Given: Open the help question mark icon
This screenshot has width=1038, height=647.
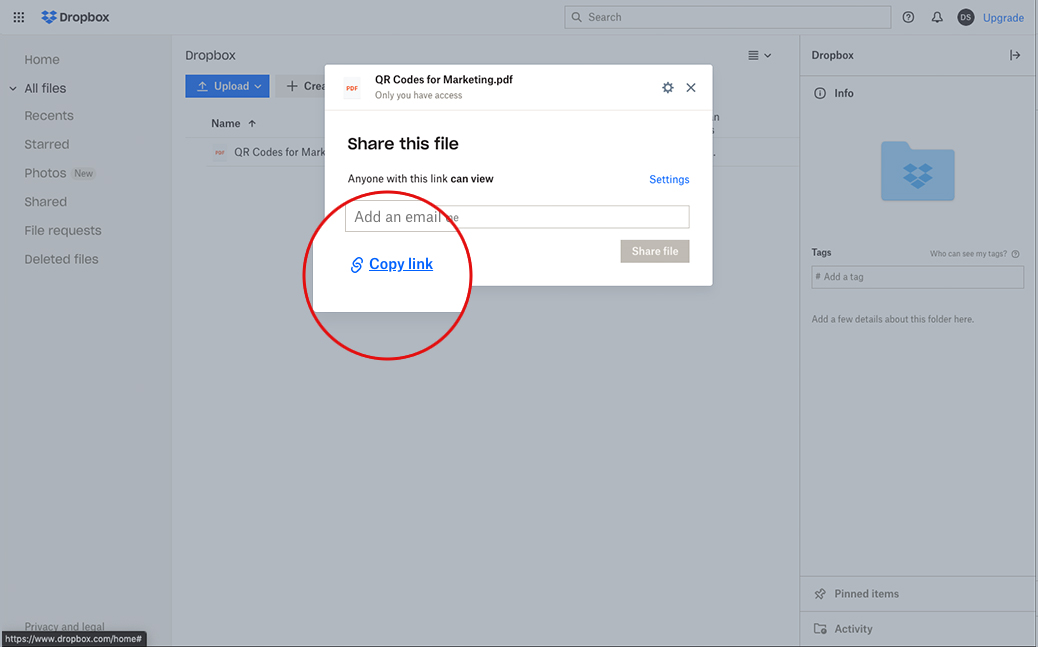Looking at the screenshot, I should [x=908, y=17].
